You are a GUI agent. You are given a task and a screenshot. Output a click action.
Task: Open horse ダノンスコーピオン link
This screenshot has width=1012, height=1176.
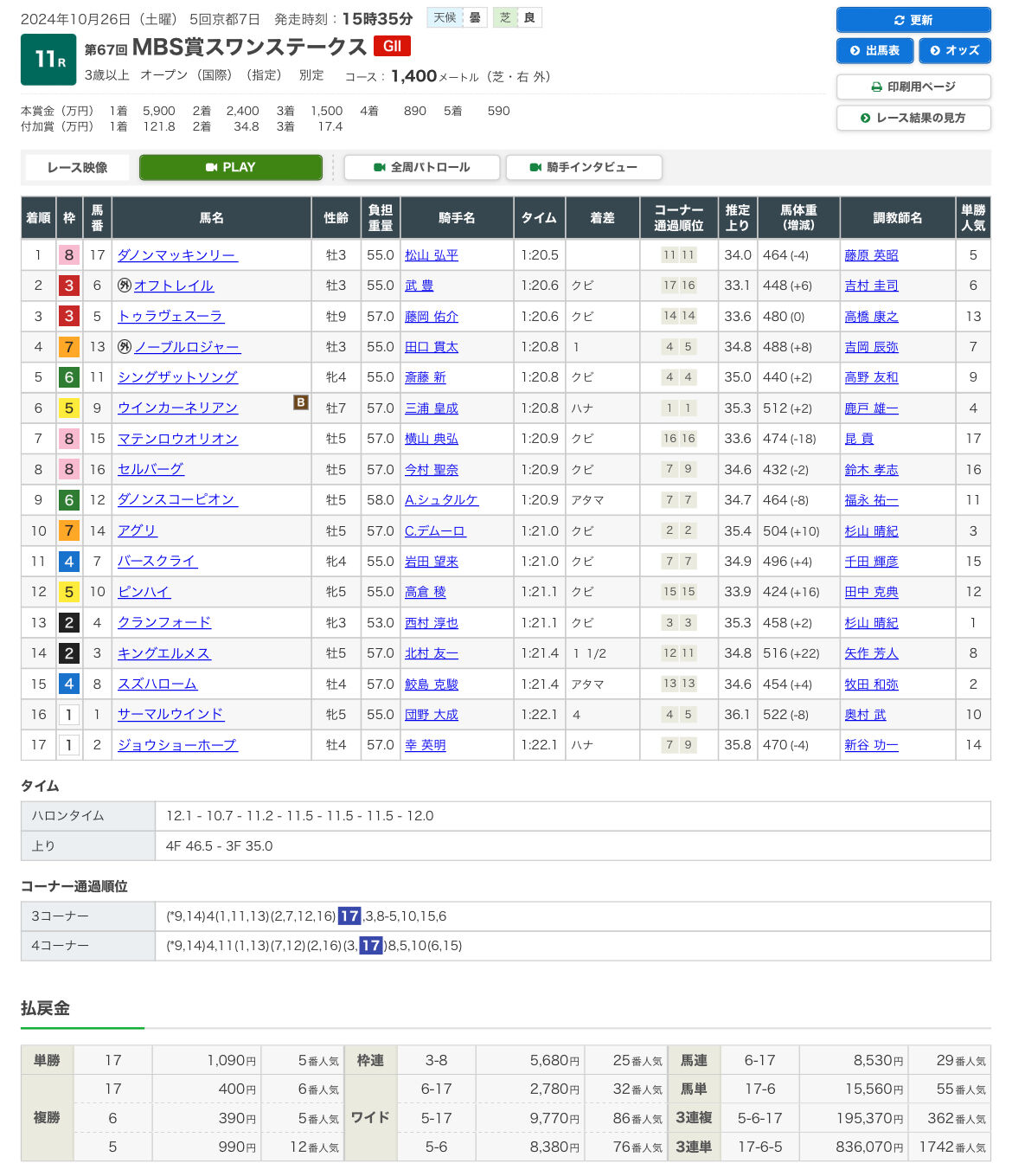[x=177, y=500]
